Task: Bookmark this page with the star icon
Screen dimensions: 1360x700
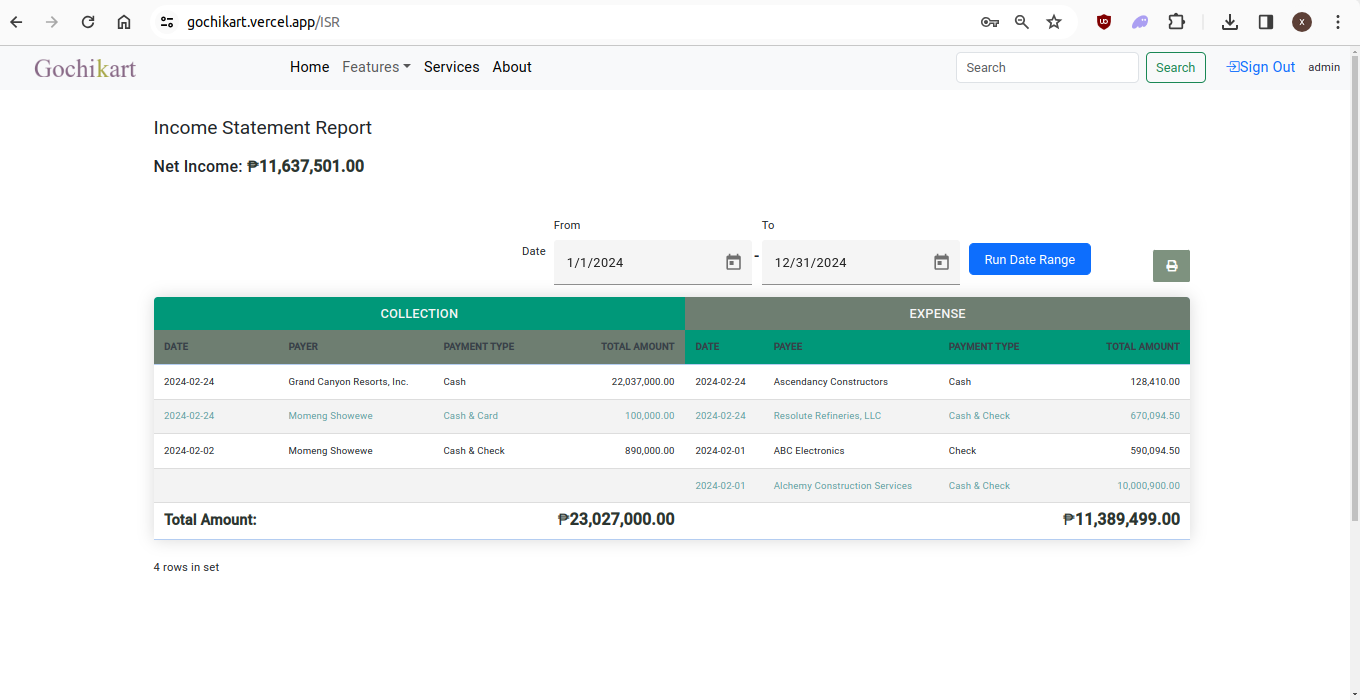Action: click(x=1054, y=22)
